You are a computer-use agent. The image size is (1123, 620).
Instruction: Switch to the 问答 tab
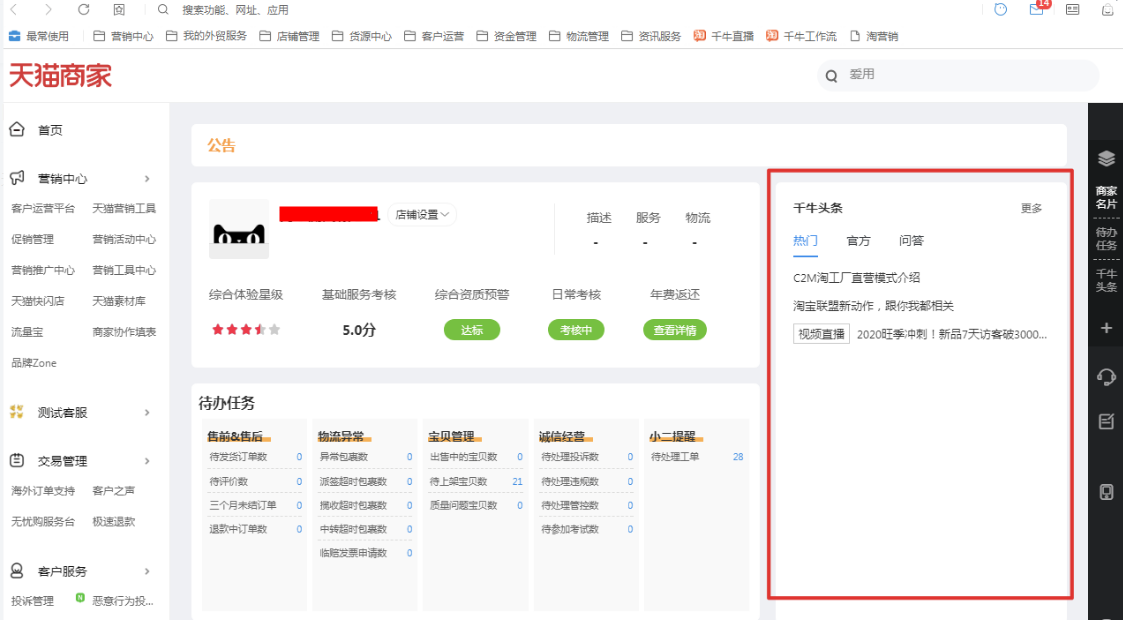[911, 241]
